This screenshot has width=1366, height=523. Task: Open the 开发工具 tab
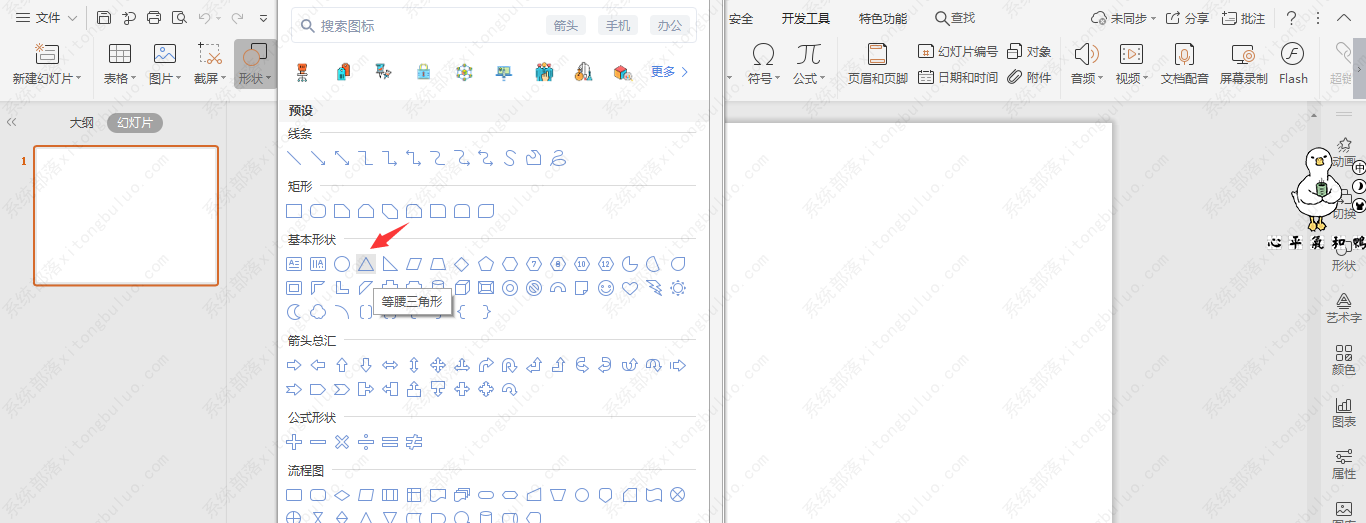click(x=806, y=18)
